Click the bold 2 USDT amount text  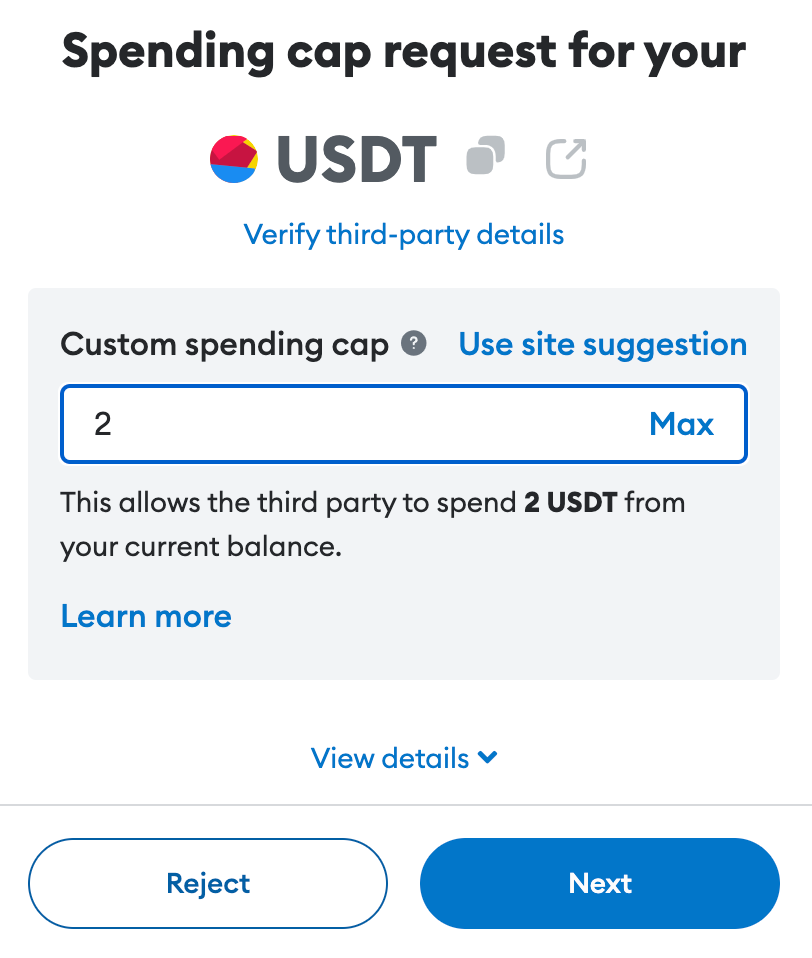574,501
